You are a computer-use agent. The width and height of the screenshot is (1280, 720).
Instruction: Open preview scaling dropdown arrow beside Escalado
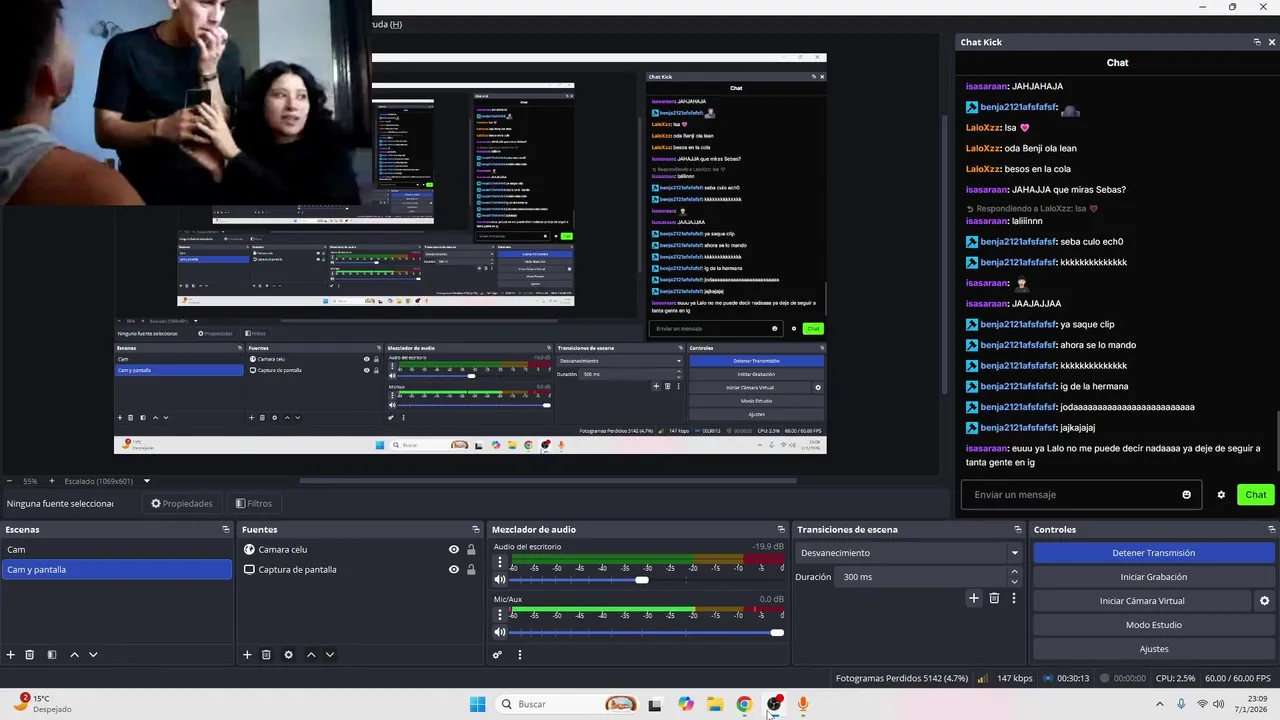(146, 481)
